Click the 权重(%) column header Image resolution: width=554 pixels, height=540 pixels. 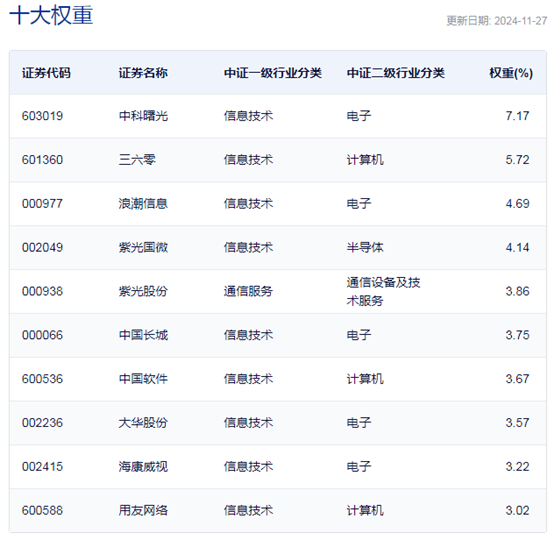click(511, 73)
